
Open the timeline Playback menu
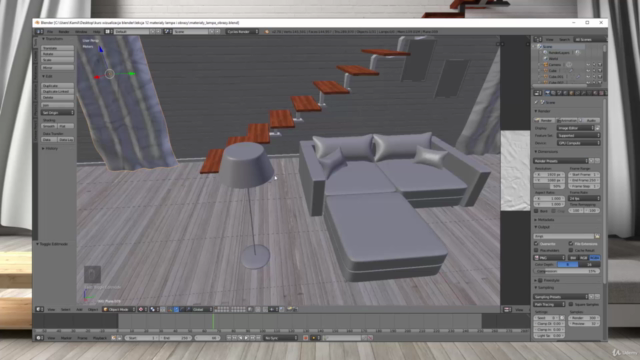point(100,338)
